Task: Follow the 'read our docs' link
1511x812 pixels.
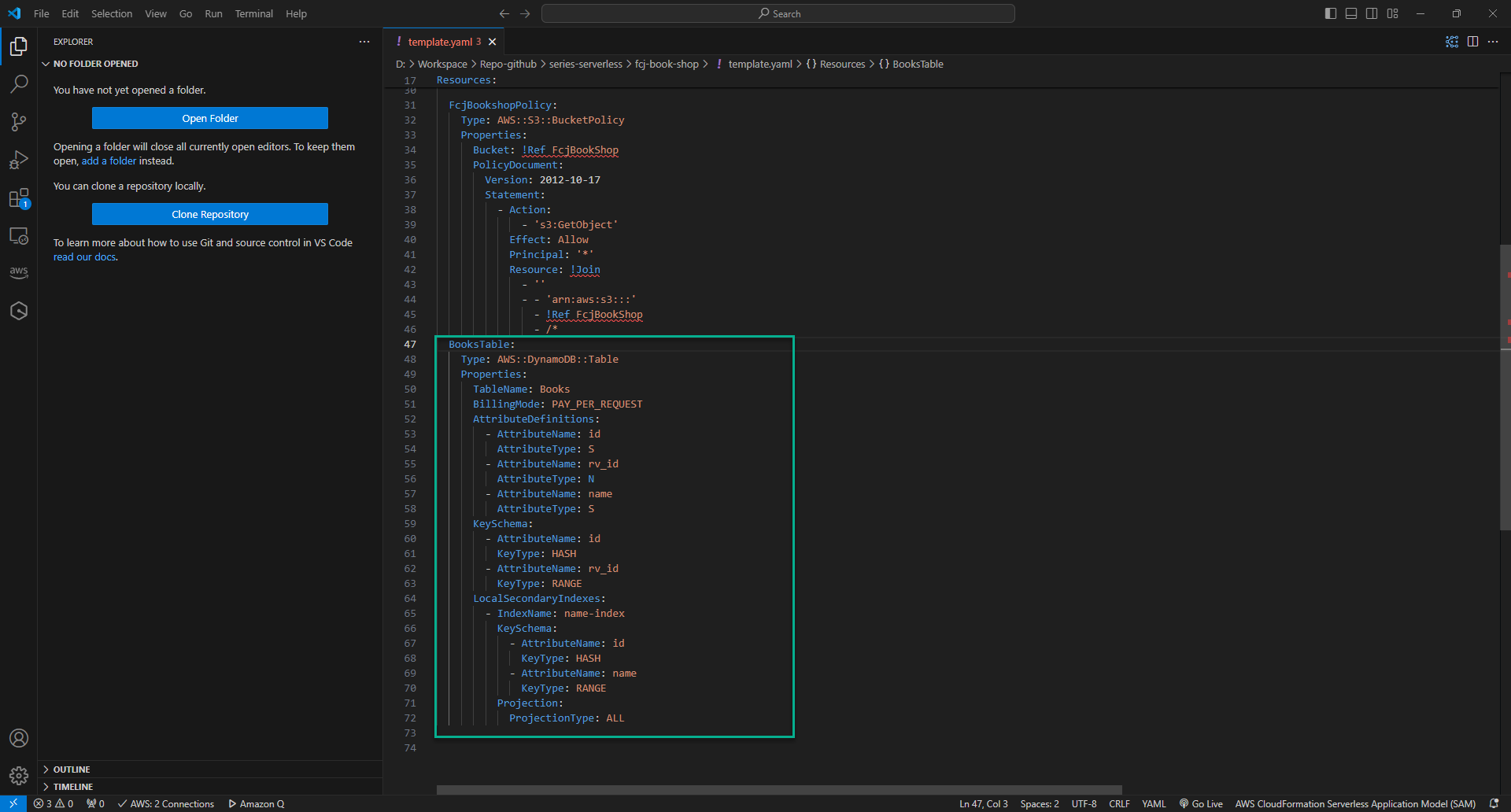Action: pos(85,257)
